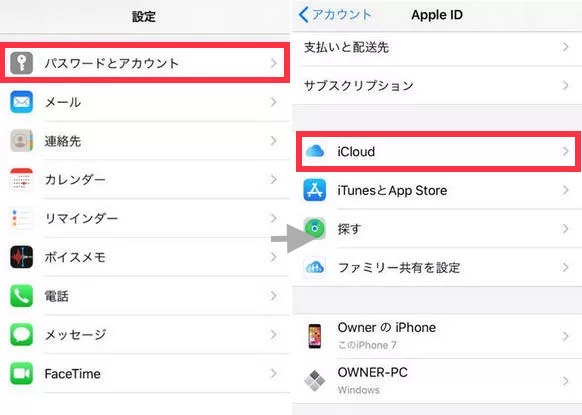Tap the green Phone icon
Image resolution: width=582 pixels, height=415 pixels.
(22, 296)
